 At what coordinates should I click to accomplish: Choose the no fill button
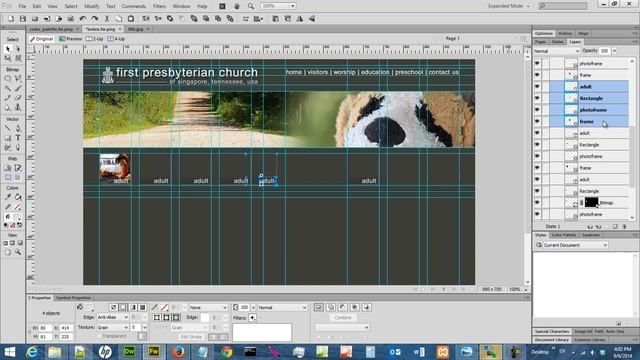(x=113, y=307)
